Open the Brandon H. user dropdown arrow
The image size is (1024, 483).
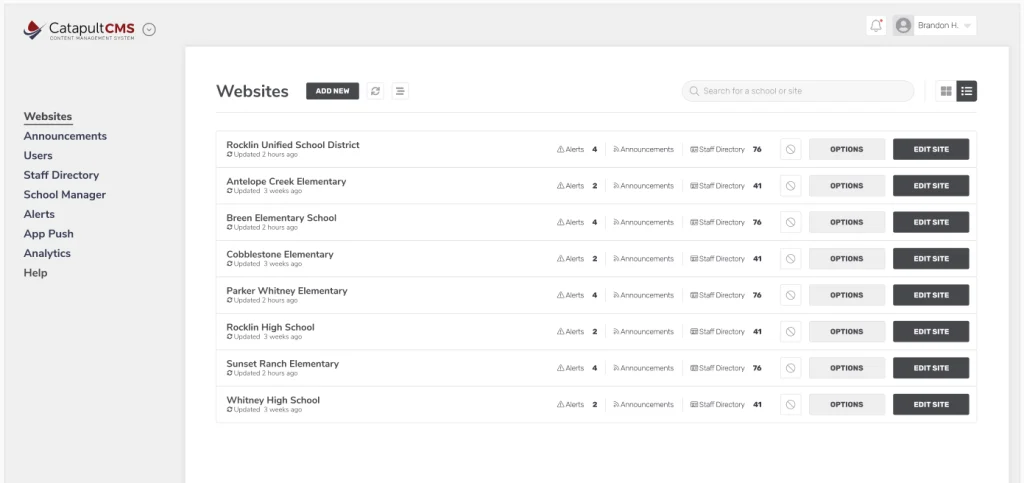[967, 26]
